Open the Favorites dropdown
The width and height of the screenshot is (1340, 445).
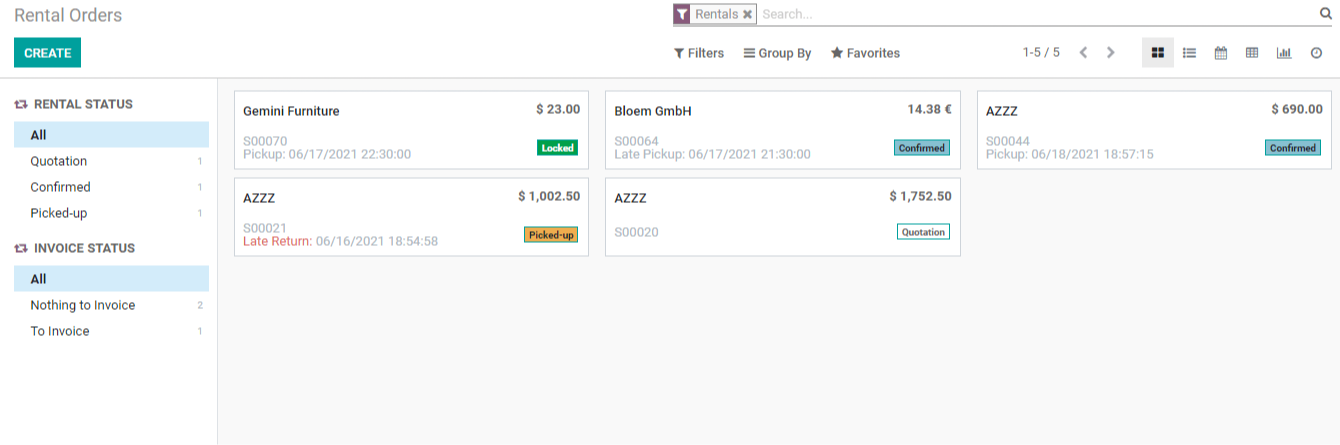(x=865, y=53)
